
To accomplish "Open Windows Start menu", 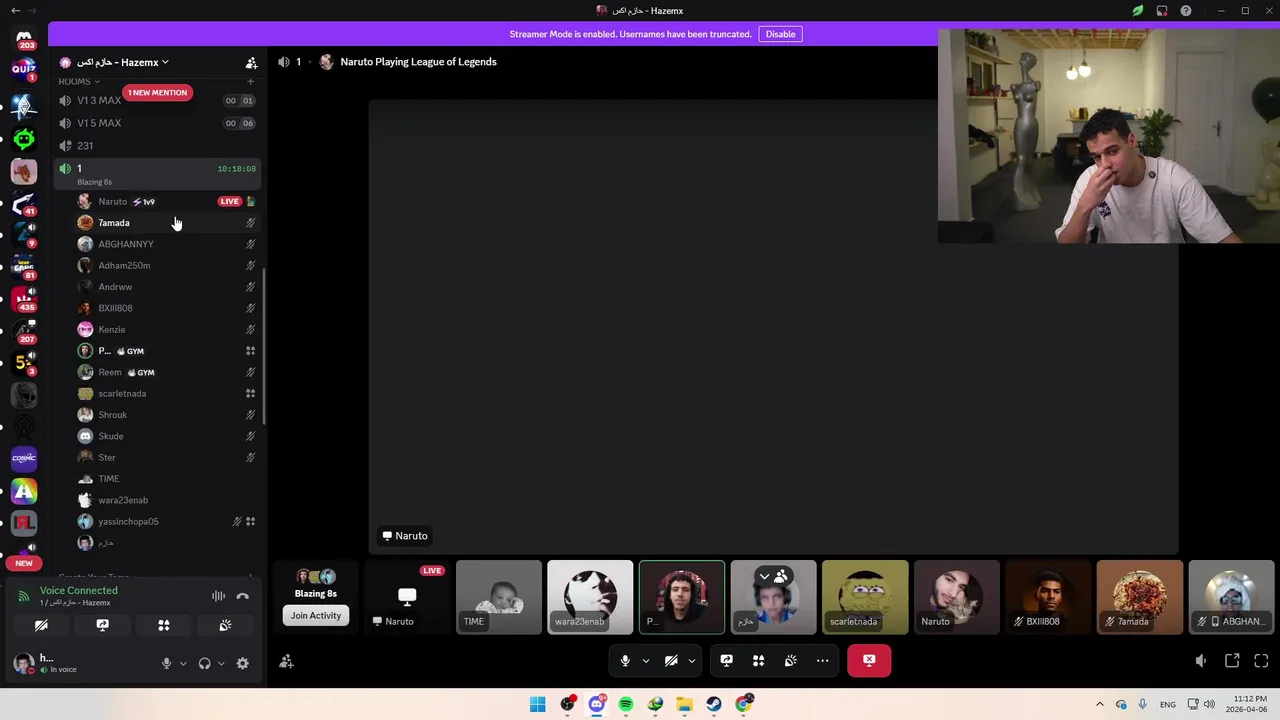I will [538, 704].
